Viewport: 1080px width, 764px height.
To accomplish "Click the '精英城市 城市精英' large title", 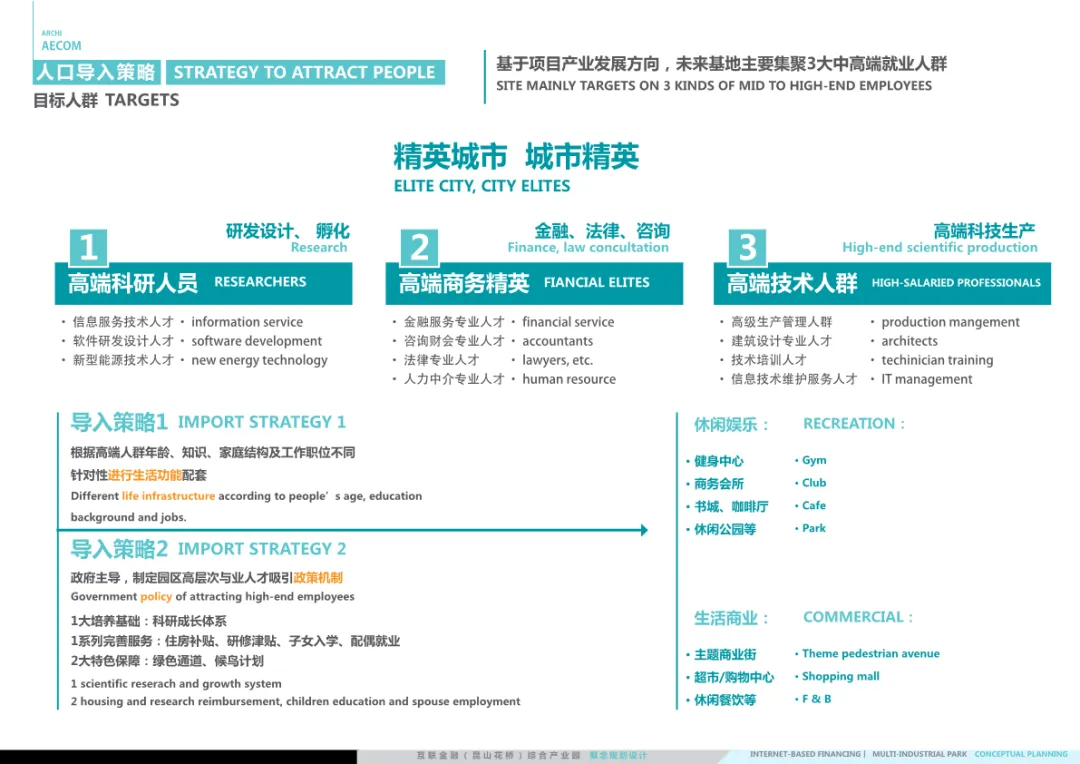I will click(516, 156).
